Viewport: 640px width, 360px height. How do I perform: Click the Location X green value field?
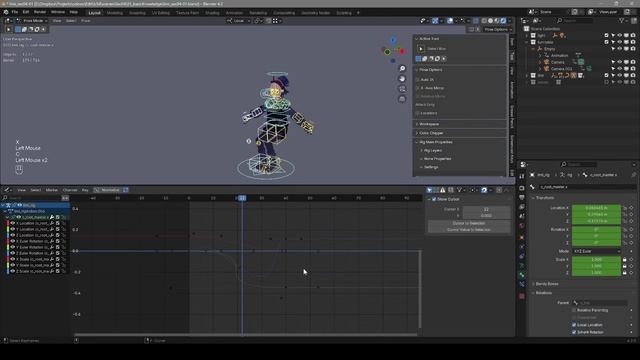596,208
